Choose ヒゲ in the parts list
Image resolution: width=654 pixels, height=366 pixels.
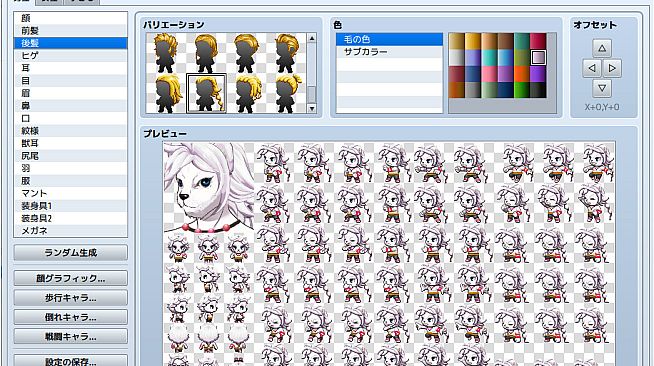tap(70, 55)
